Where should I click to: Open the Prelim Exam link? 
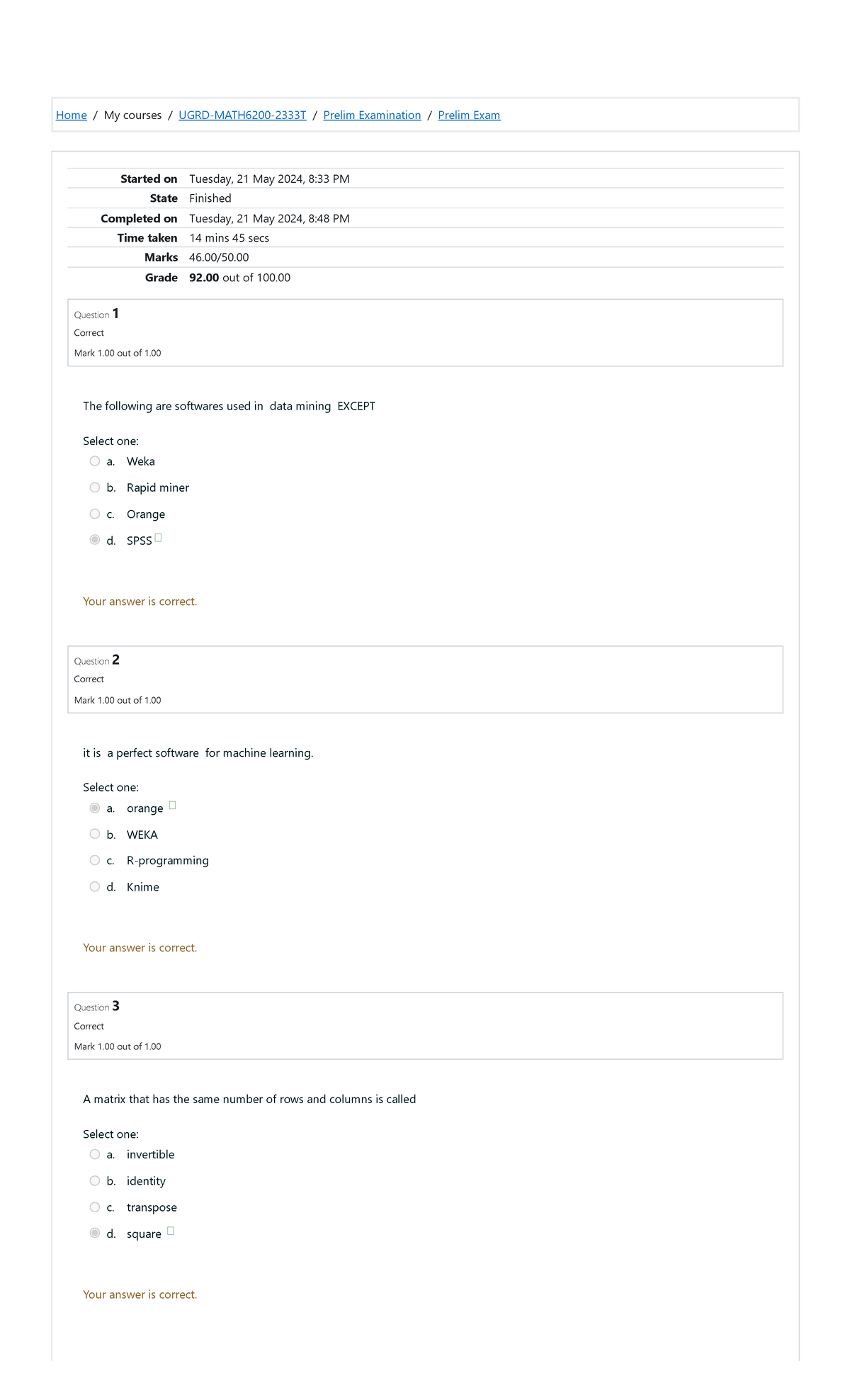(469, 115)
